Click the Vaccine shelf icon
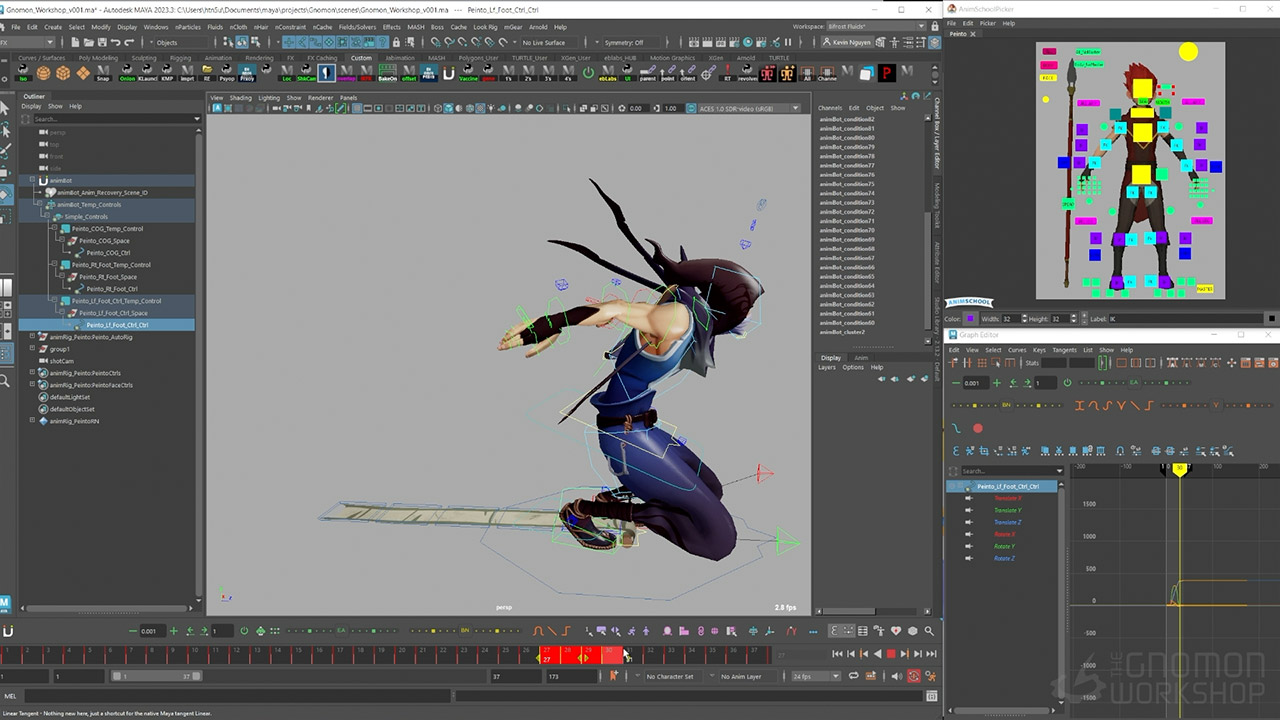 468,73
